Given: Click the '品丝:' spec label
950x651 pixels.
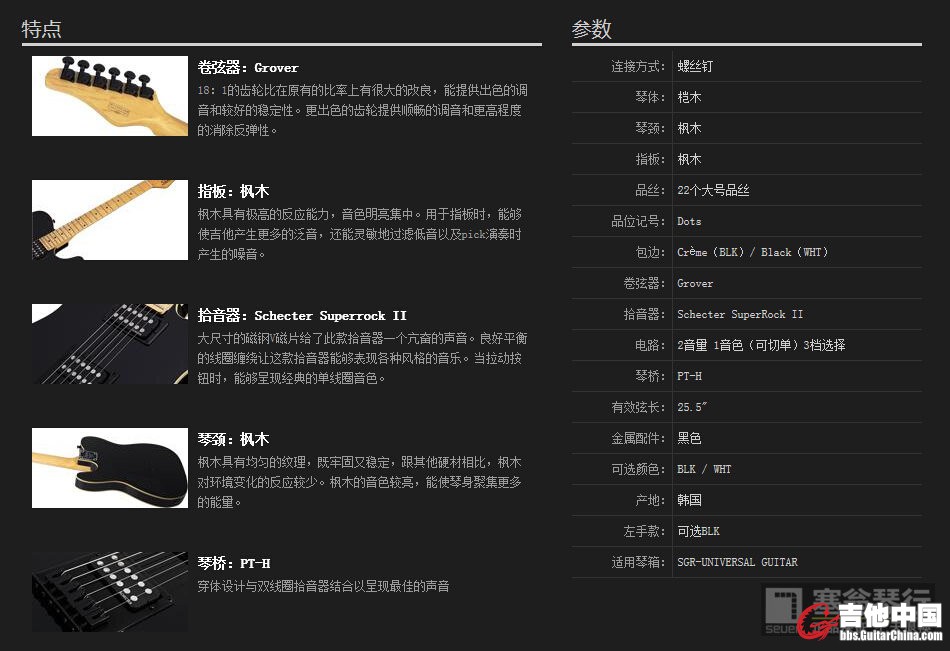Looking at the screenshot, I should [650, 190].
